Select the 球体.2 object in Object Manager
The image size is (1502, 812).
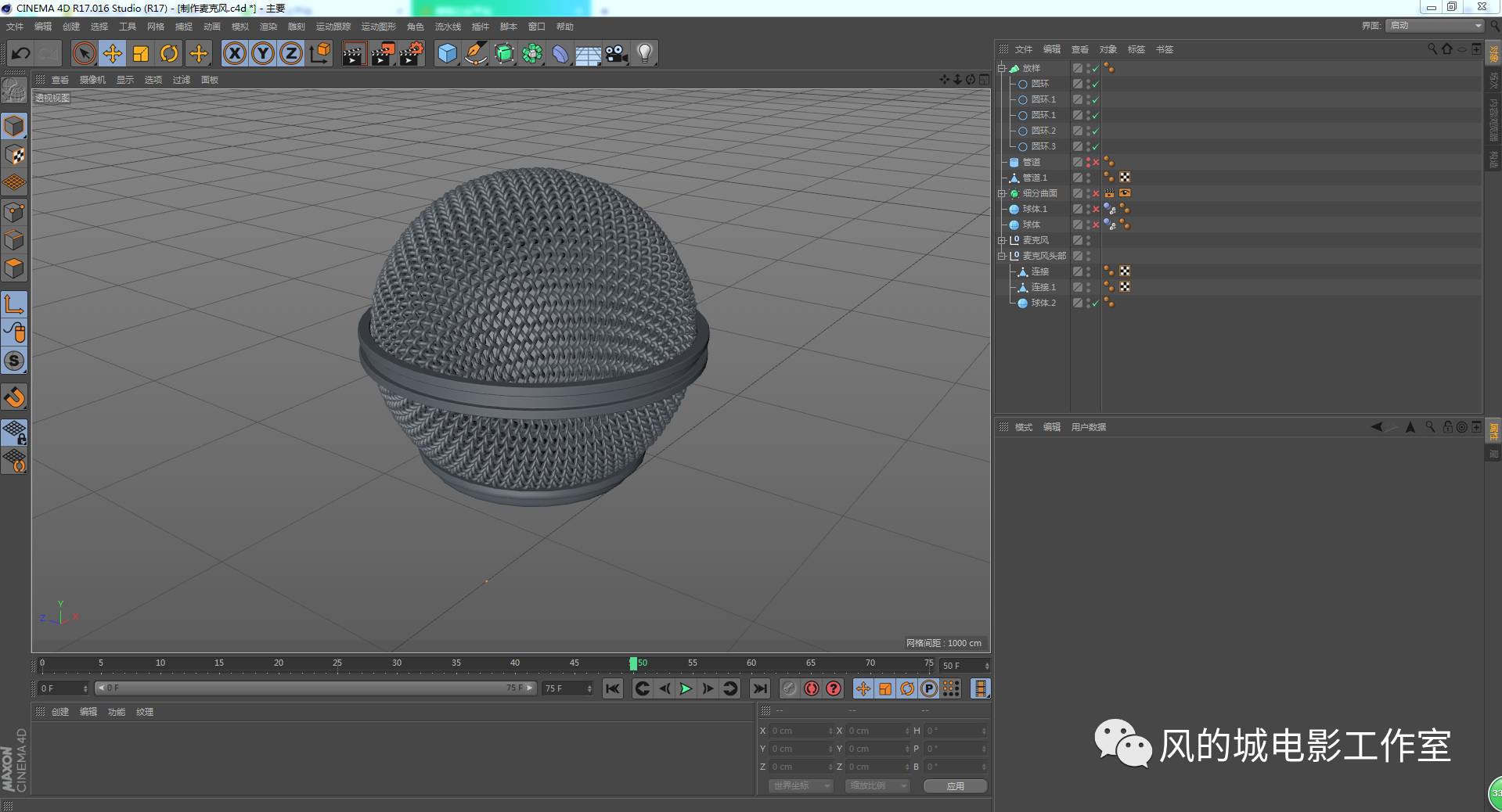[1043, 303]
